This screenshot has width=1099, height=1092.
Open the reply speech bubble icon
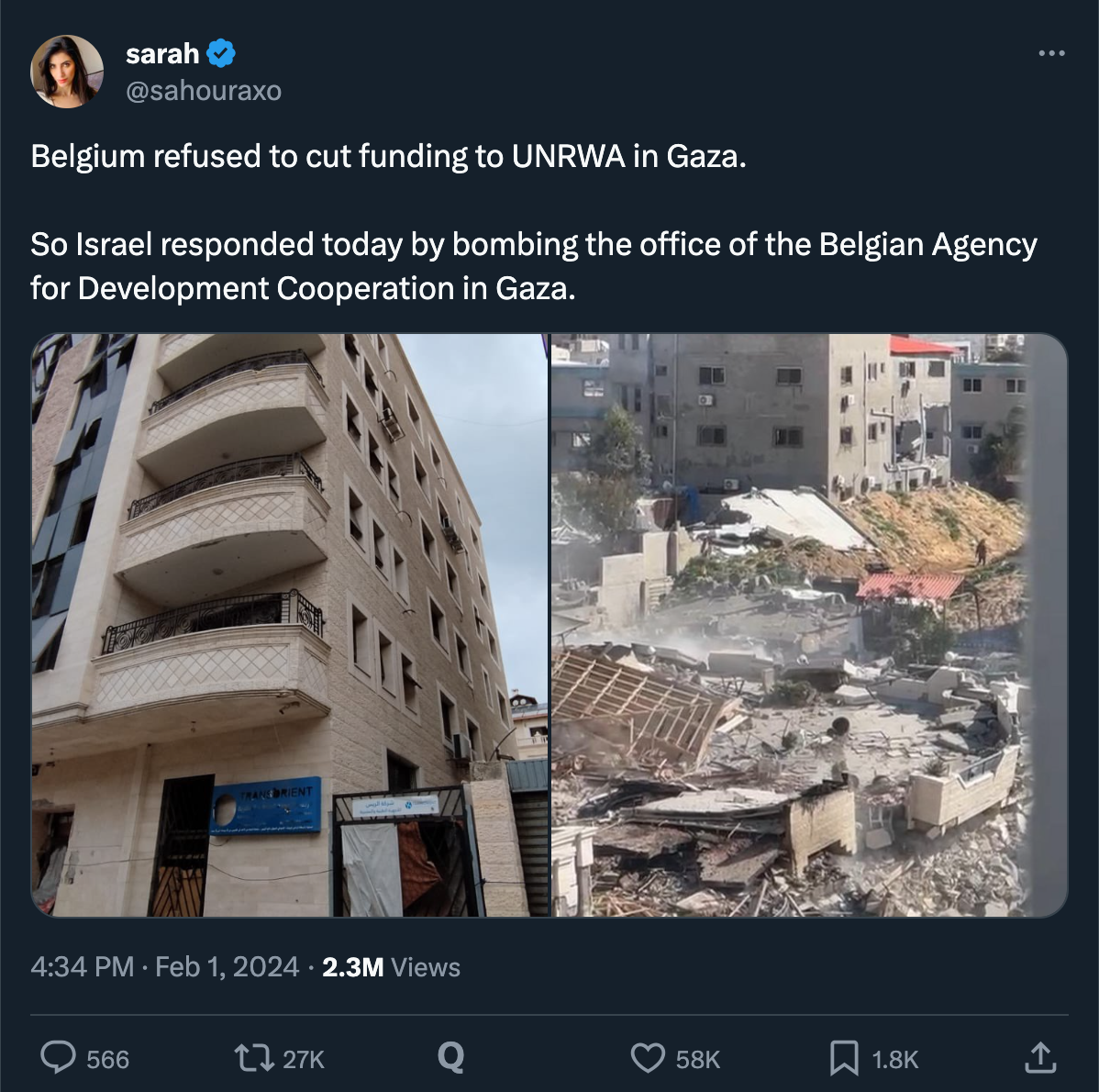point(58,1058)
